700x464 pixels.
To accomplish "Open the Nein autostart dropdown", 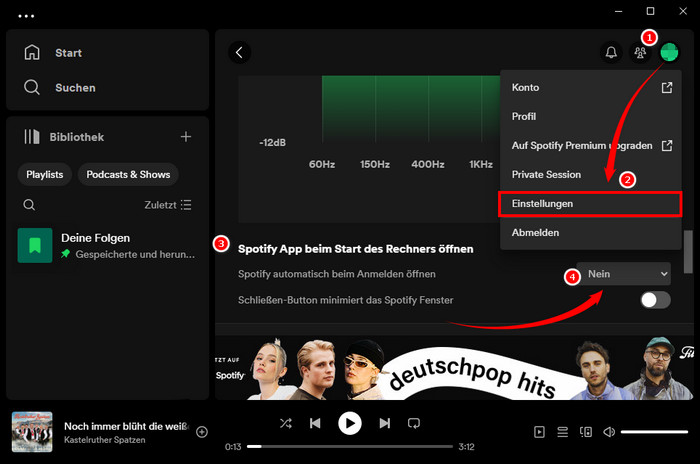I will 624,274.
